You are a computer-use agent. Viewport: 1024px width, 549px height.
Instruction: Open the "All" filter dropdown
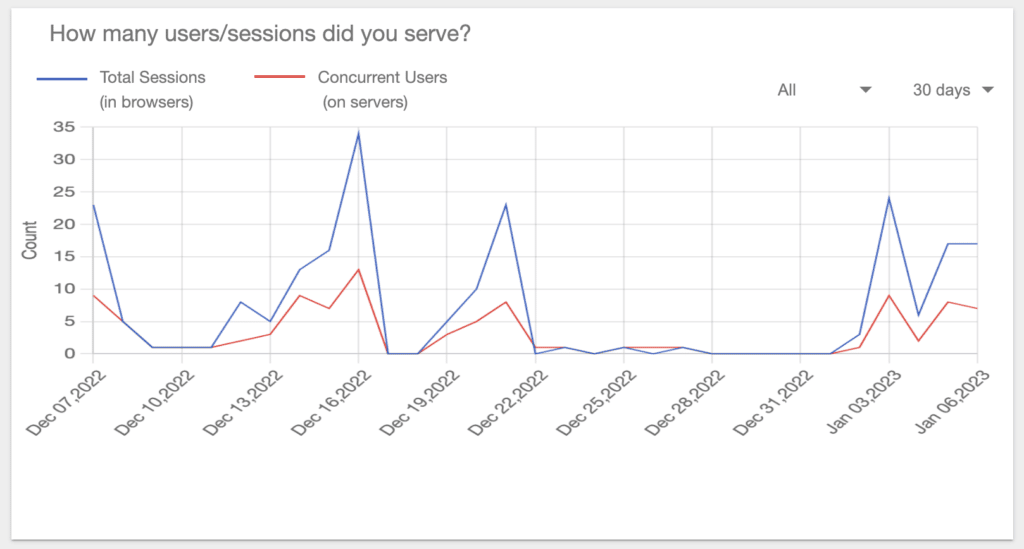coord(823,90)
